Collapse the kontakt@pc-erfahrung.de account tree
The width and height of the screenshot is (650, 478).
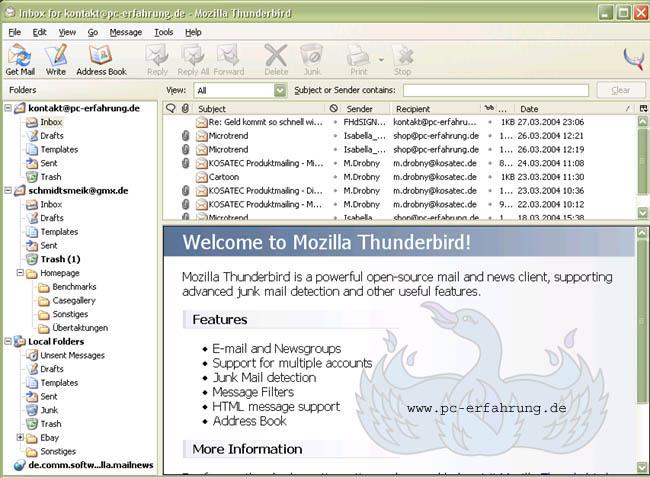click(8, 108)
